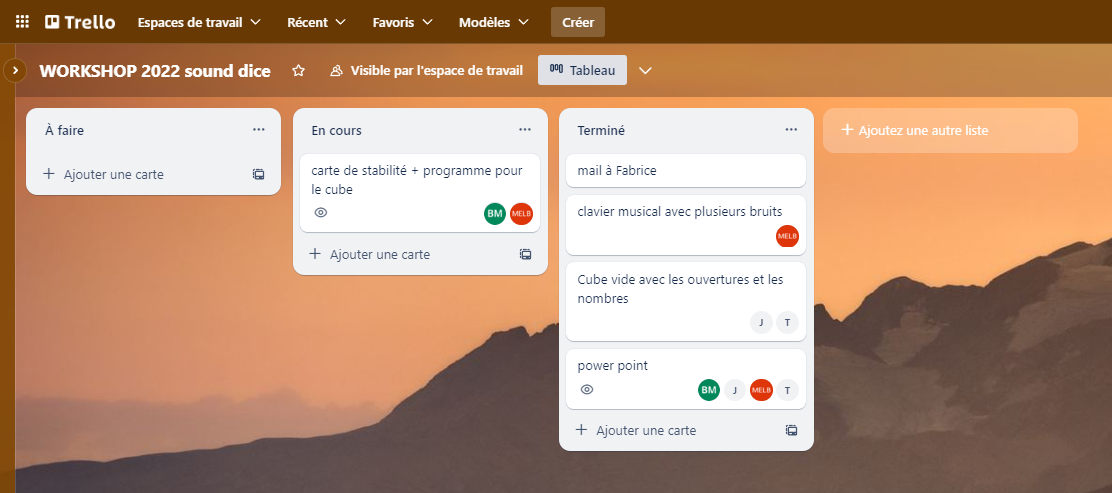Image resolution: width=1112 pixels, height=493 pixels.
Task: Star the WORKSHOP 2022 sound dice board
Action: pos(299,70)
